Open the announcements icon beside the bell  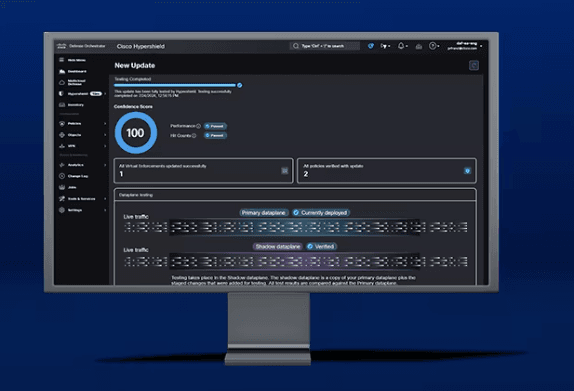pyautogui.click(x=419, y=46)
